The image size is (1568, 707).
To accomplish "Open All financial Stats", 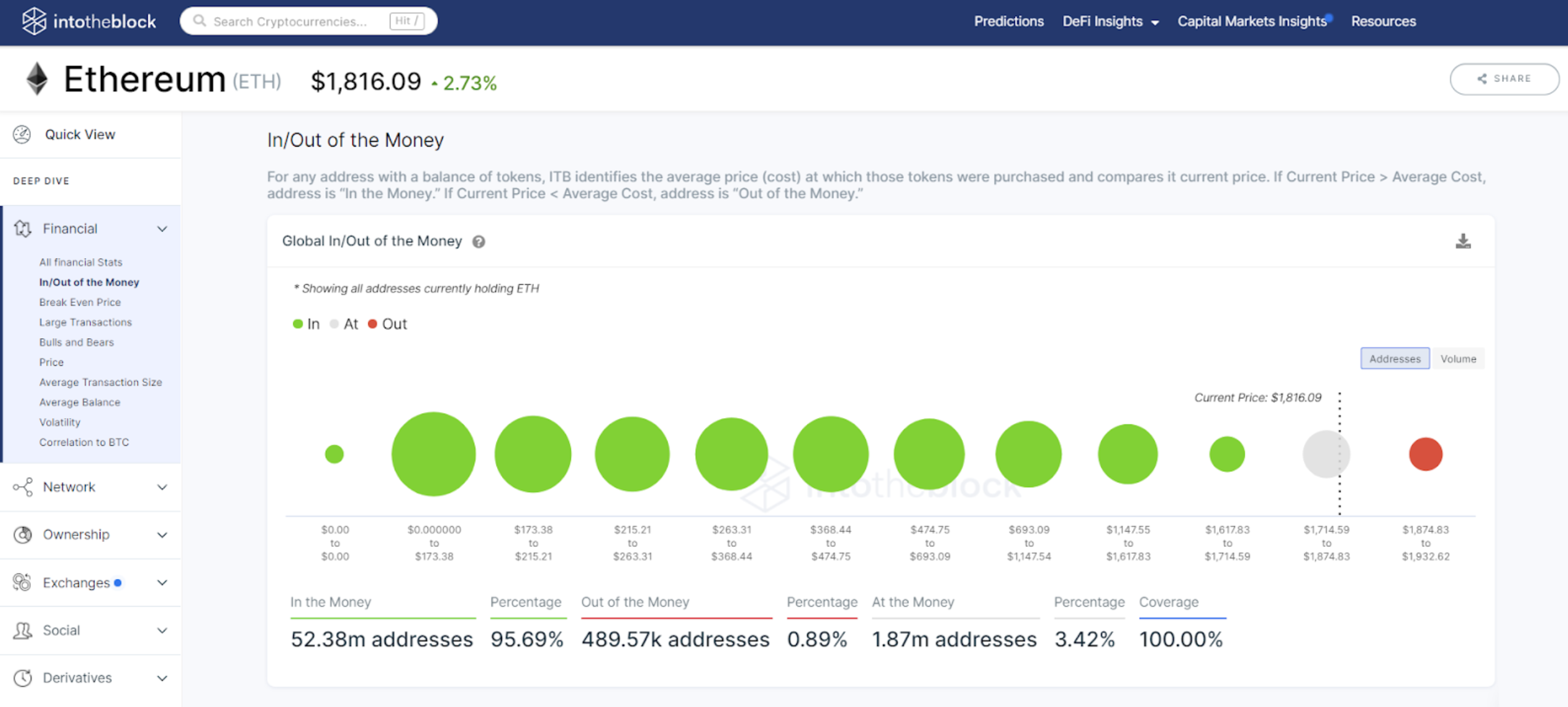I will coord(81,262).
